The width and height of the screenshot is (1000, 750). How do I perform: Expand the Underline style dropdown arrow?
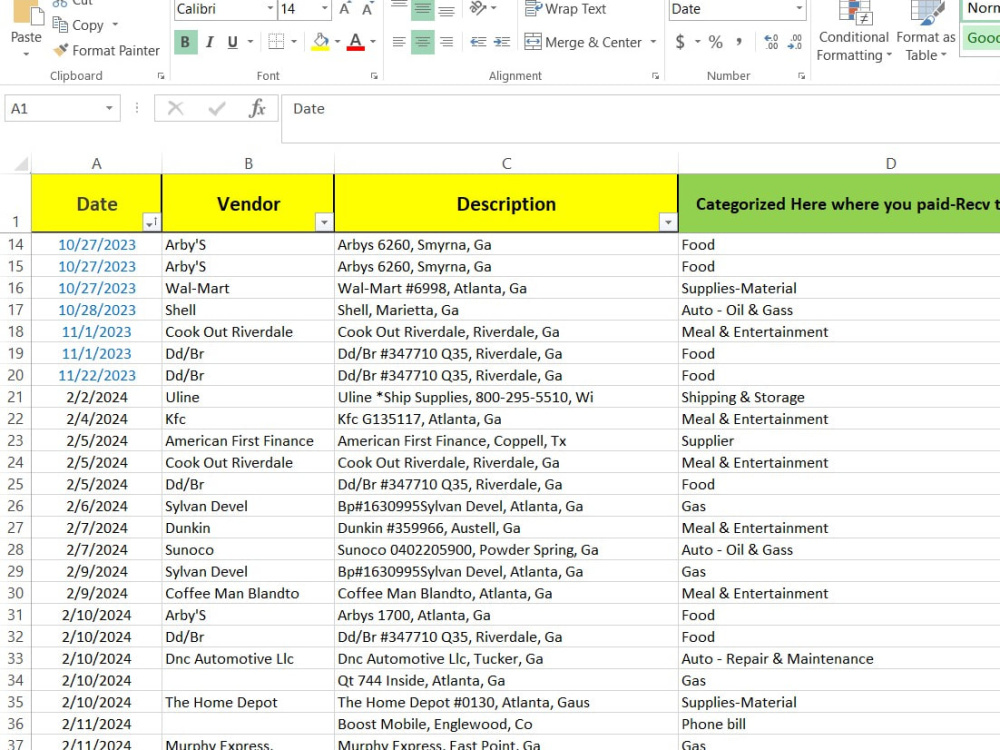(x=251, y=42)
